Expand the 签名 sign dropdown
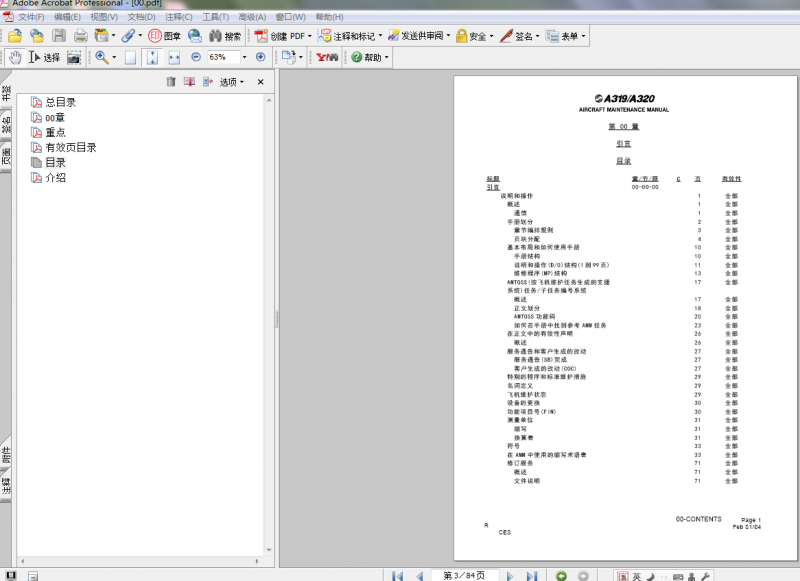800x581 pixels. [x=537, y=36]
